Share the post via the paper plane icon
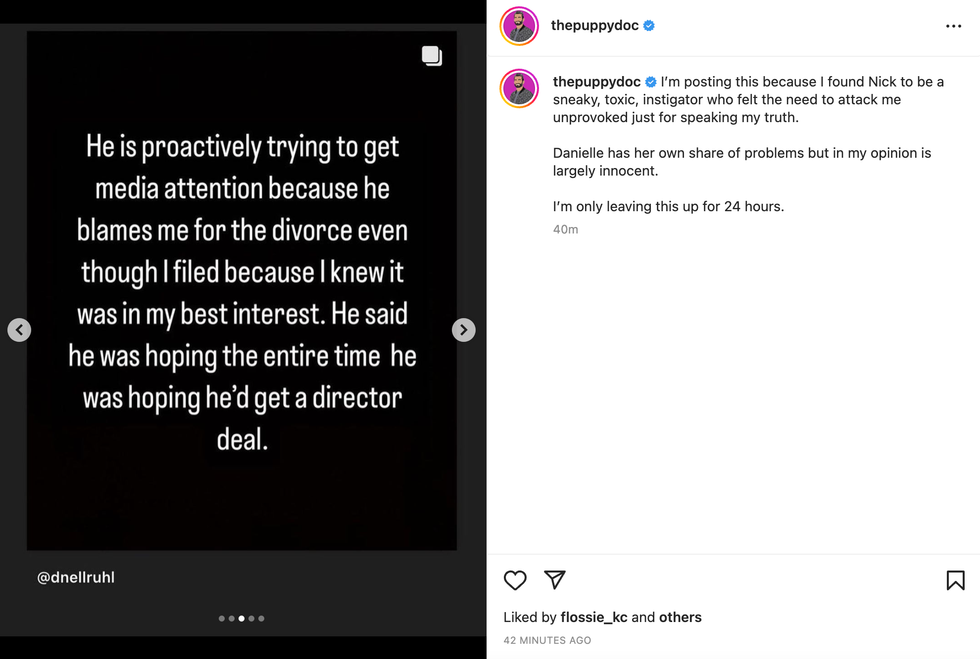Screen dimensions: 980x659 click(x=555, y=580)
